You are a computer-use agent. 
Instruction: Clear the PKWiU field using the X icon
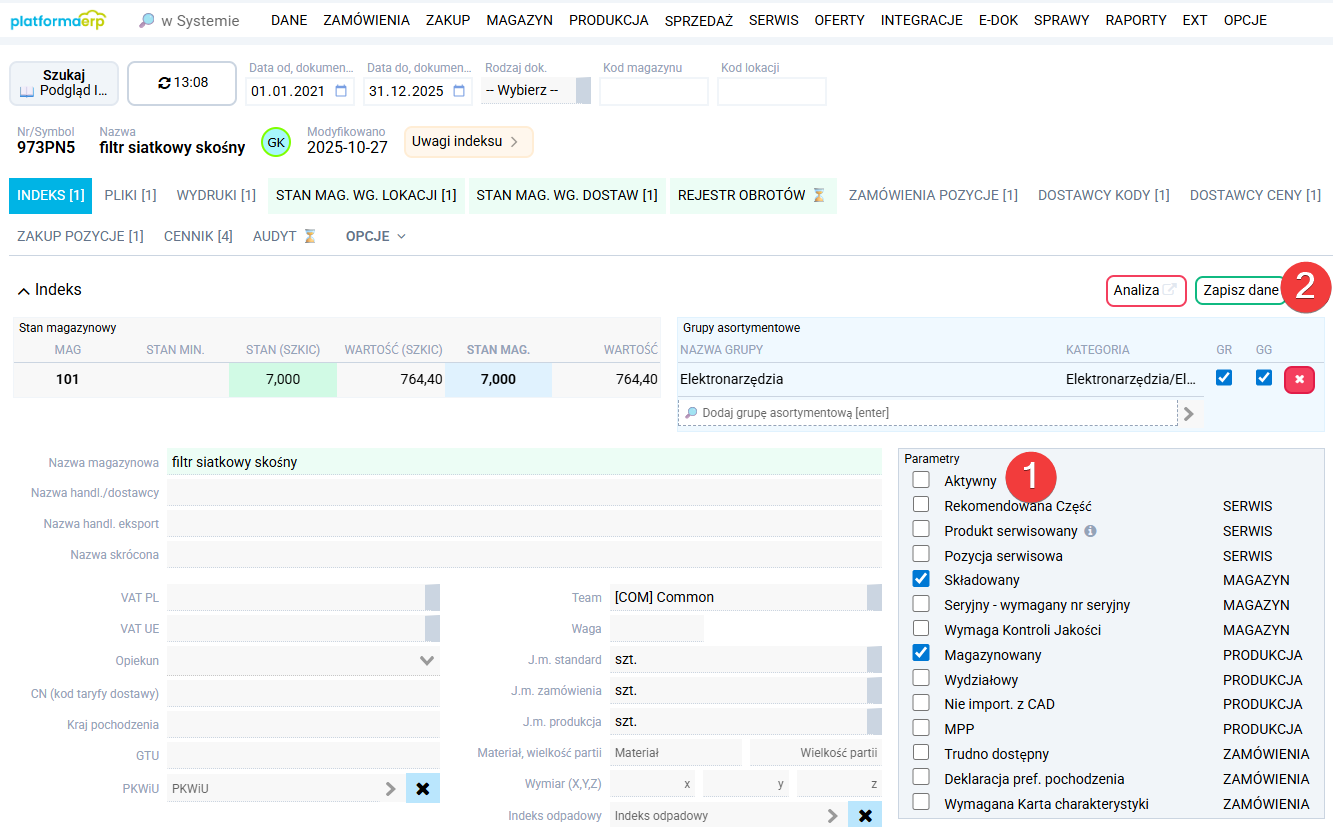[420, 788]
